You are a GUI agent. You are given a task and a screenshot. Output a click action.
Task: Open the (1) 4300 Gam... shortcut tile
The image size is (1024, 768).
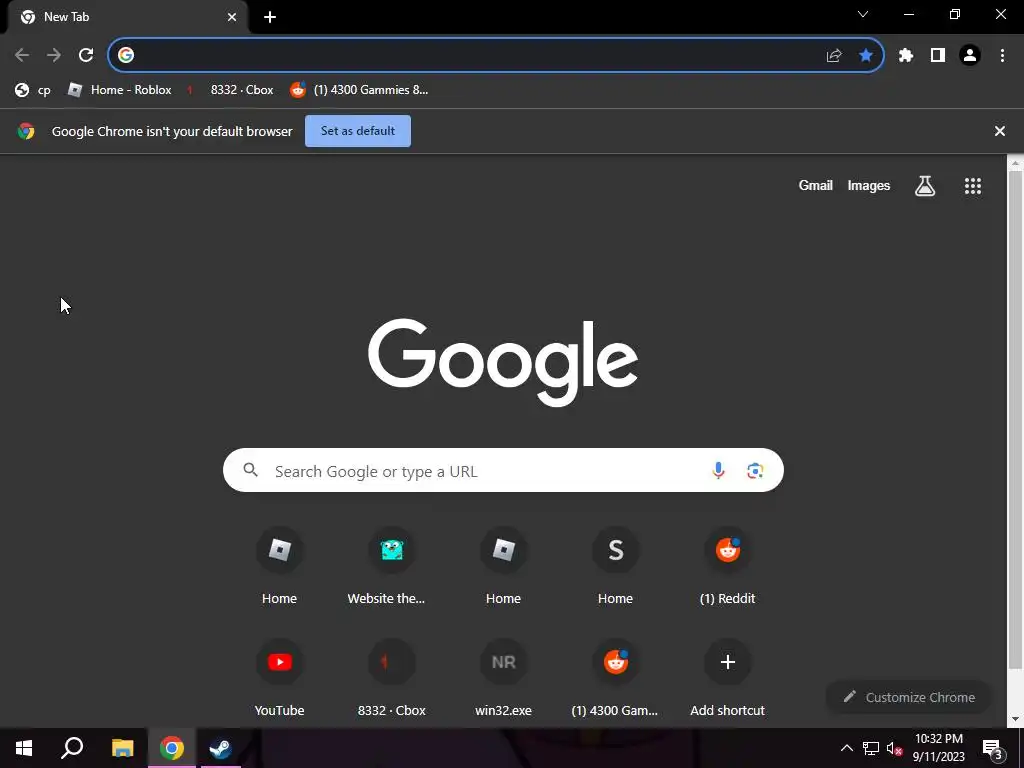(615, 679)
